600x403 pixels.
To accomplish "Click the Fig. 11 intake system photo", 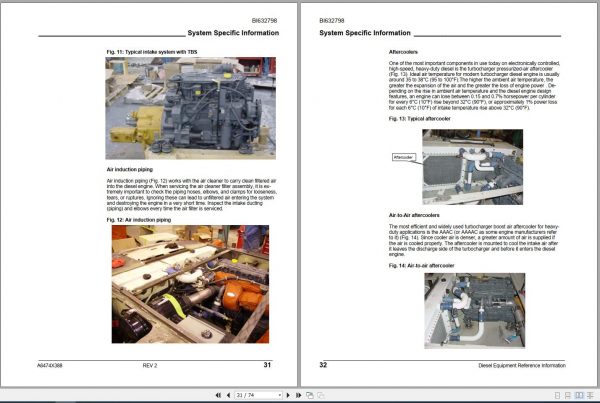I will point(191,108).
